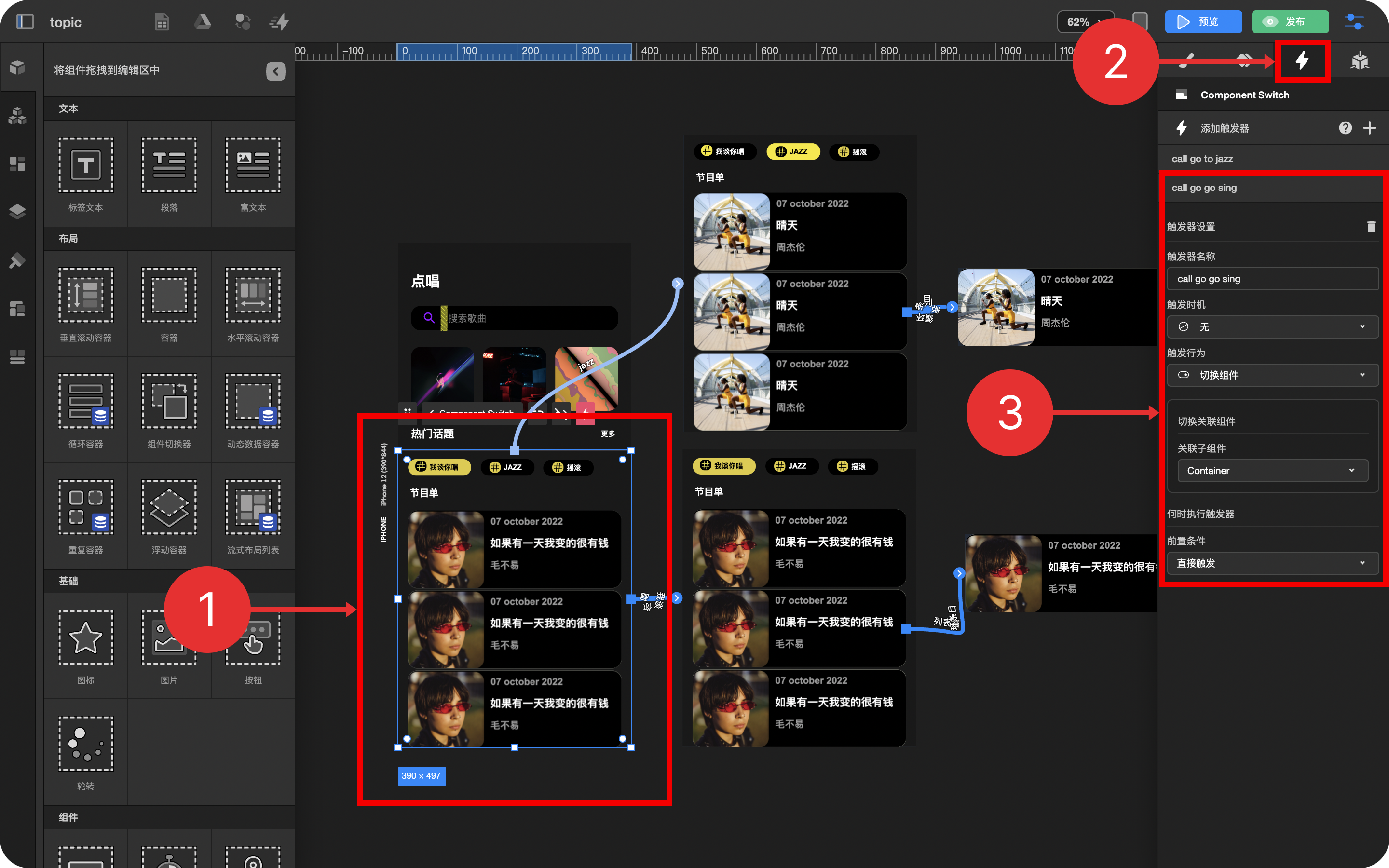Pick the 轮转 carousel component
Viewport: 1389px width, 868px height.
pos(85,752)
